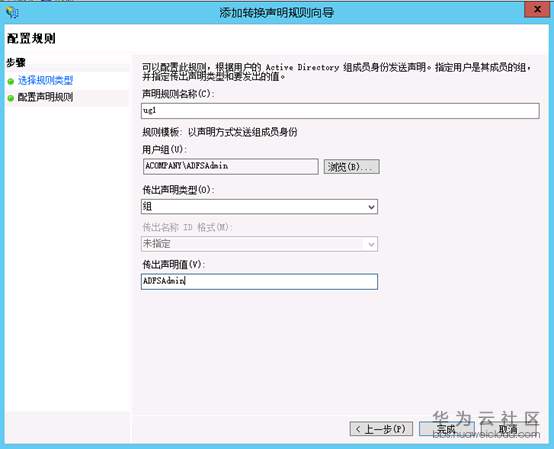Click the 上一步(P) button

381,429
